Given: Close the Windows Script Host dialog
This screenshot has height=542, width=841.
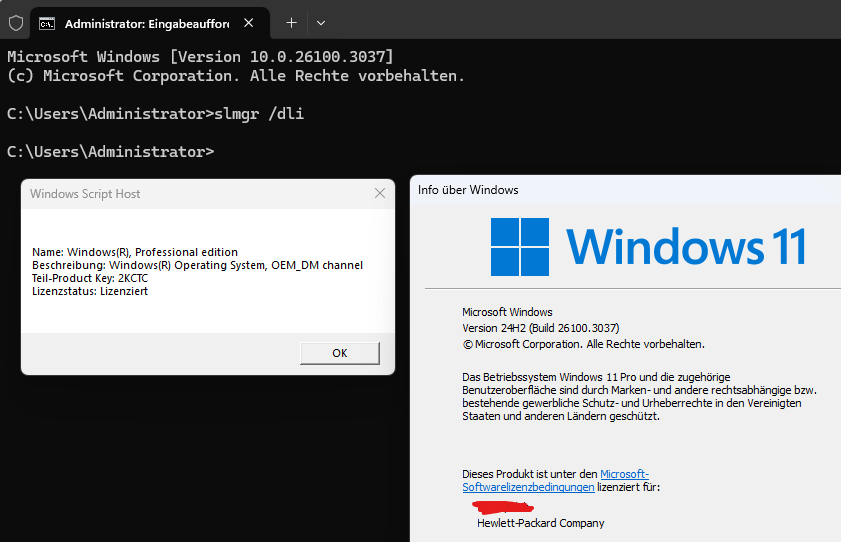Looking at the screenshot, I should [380, 194].
